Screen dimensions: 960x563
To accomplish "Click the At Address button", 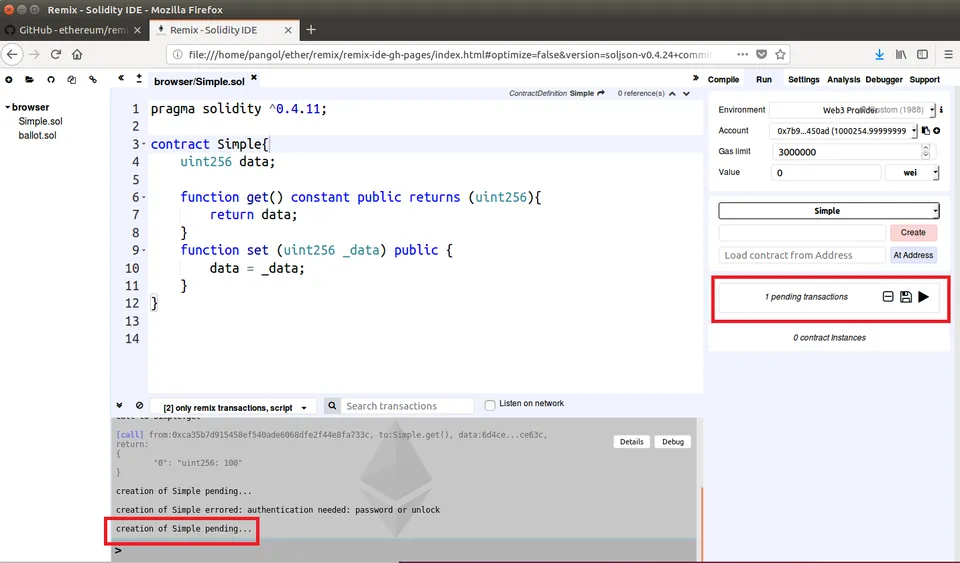I will pos(913,255).
